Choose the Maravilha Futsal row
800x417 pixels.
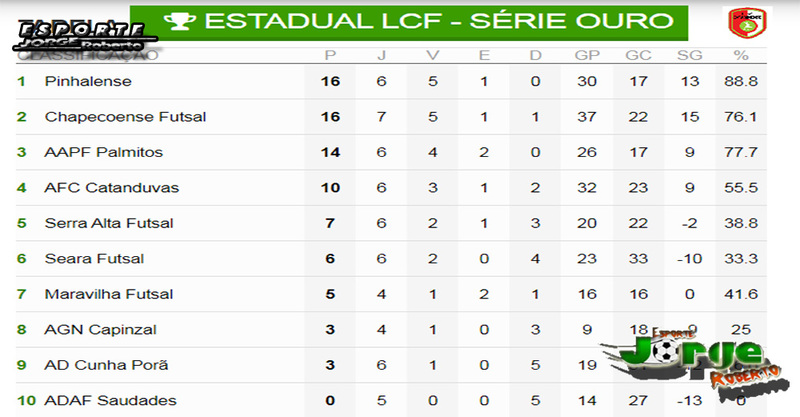point(391,294)
